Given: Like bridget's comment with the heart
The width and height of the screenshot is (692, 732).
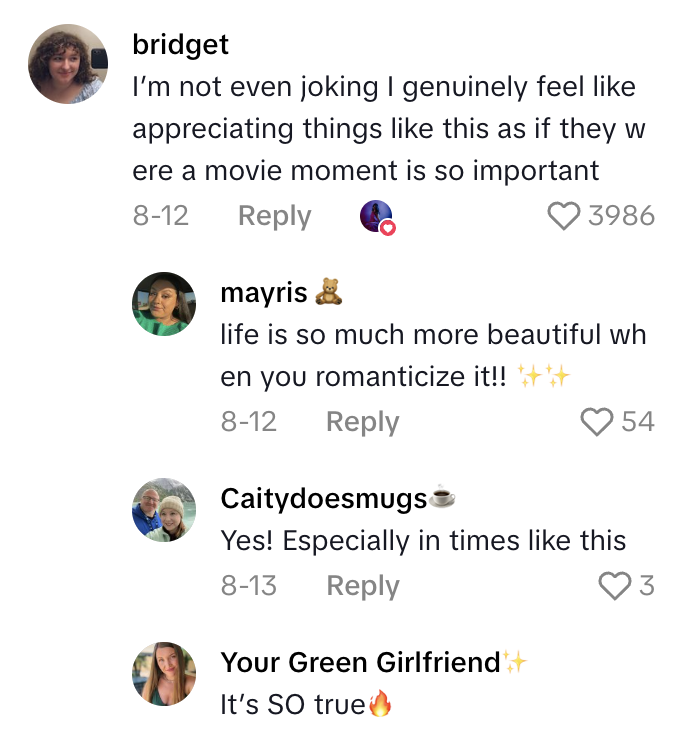Looking at the screenshot, I should click(565, 216).
